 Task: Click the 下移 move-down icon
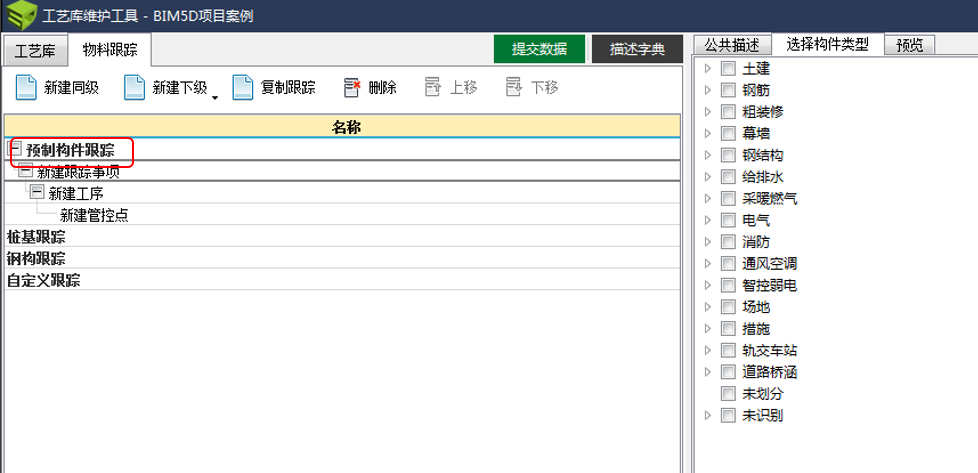pos(513,87)
